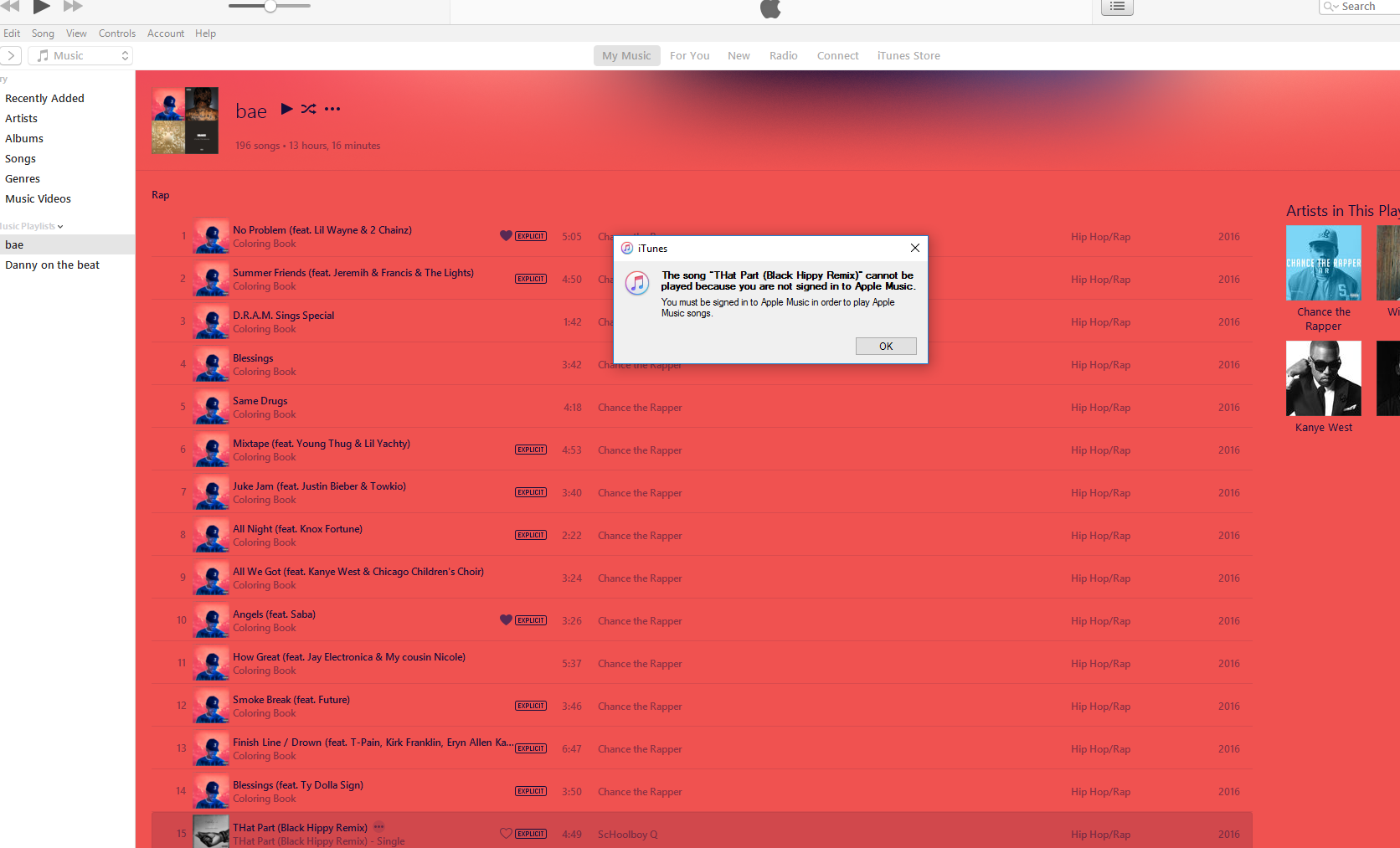Open the Music media picker dropdown

coord(81,56)
